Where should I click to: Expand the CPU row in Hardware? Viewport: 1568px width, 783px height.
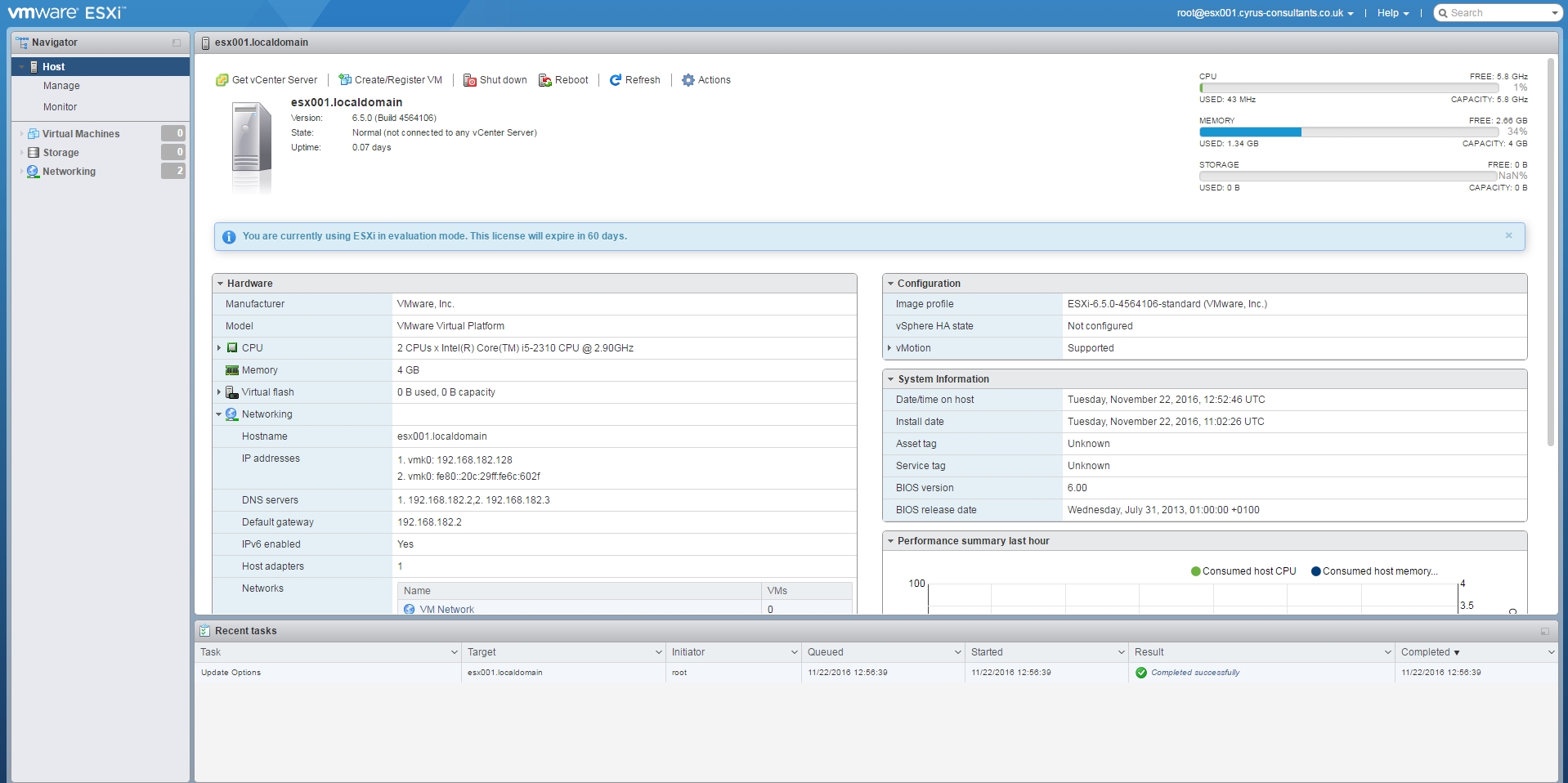pyautogui.click(x=219, y=348)
